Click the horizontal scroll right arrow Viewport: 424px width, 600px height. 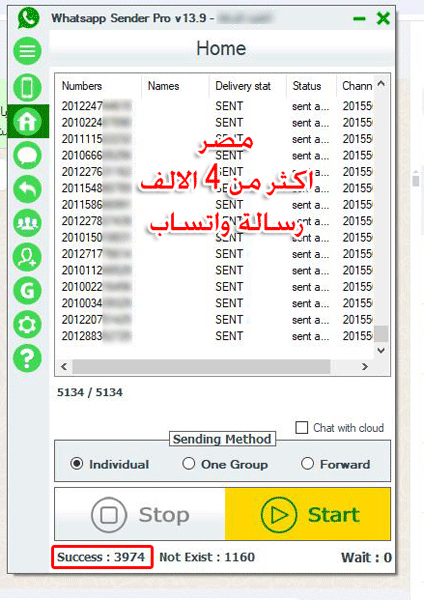[x=365, y=367]
